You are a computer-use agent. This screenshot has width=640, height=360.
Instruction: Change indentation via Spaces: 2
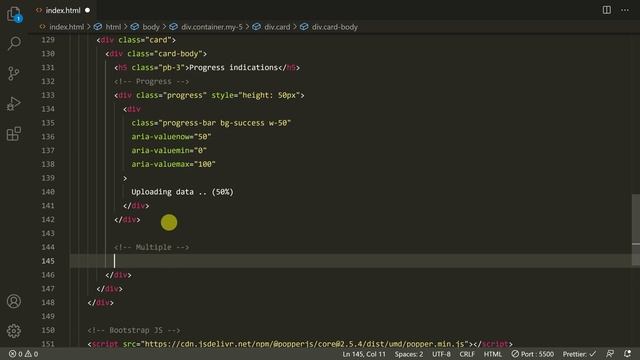tap(409, 354)
